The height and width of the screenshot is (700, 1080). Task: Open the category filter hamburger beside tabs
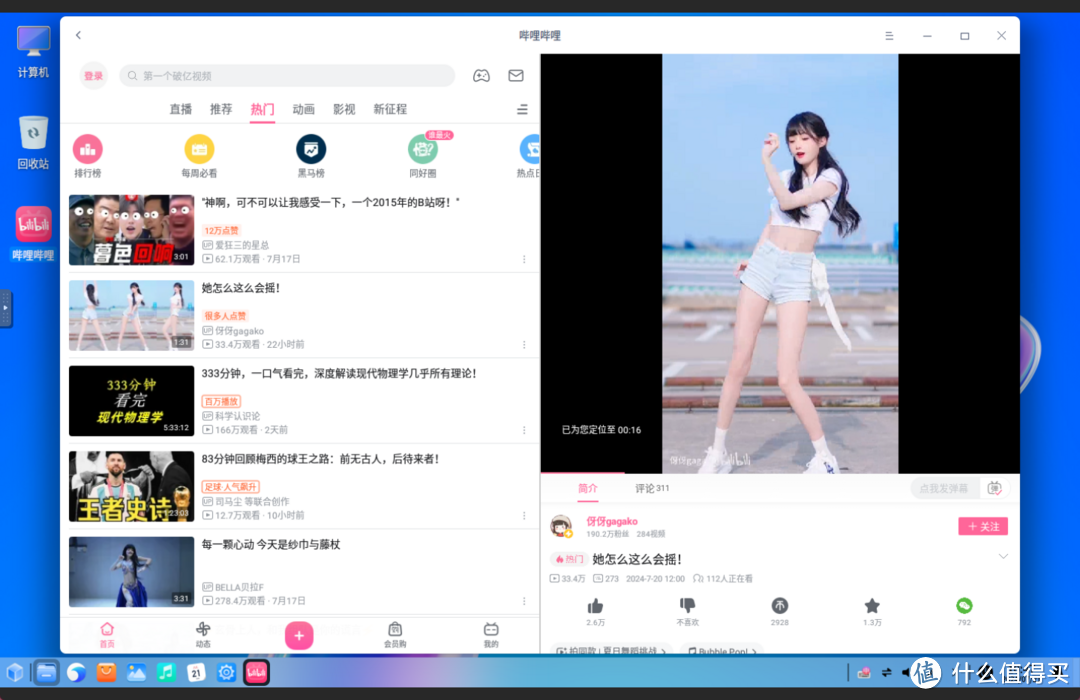[522, 110]
